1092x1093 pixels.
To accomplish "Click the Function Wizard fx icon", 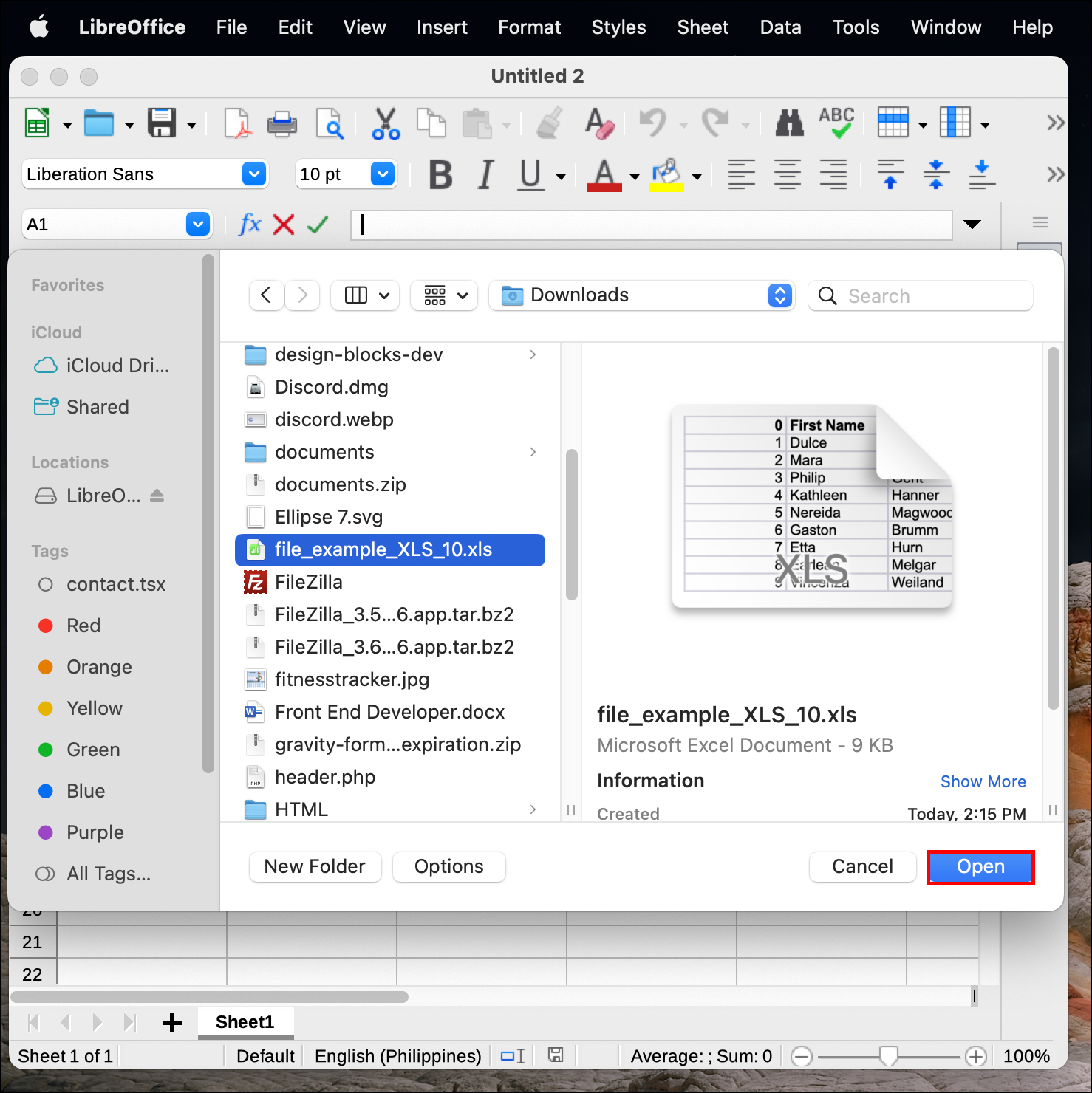I will click(x=250, y=224).
